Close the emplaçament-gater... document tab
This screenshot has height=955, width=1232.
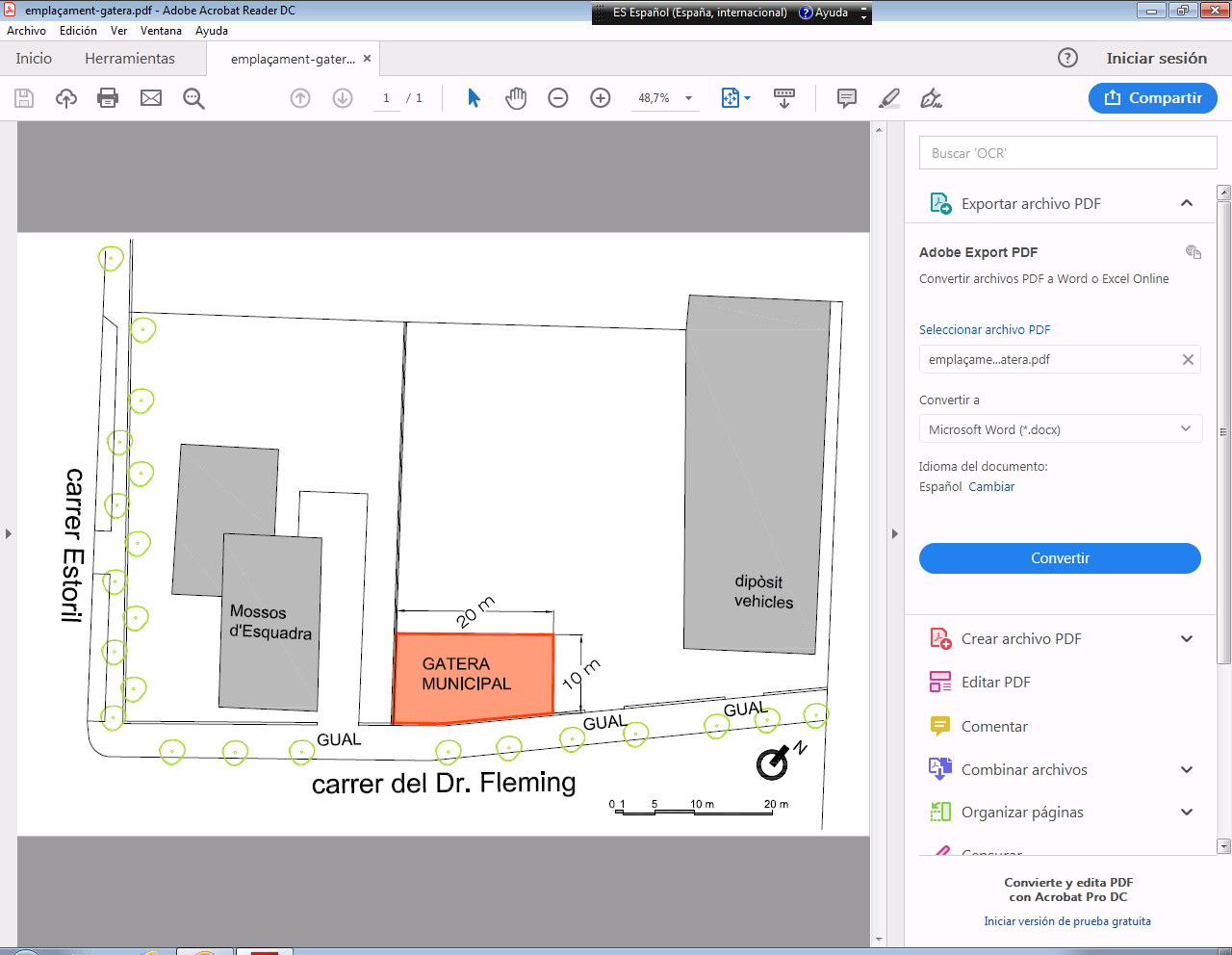(x=367, y=59)
